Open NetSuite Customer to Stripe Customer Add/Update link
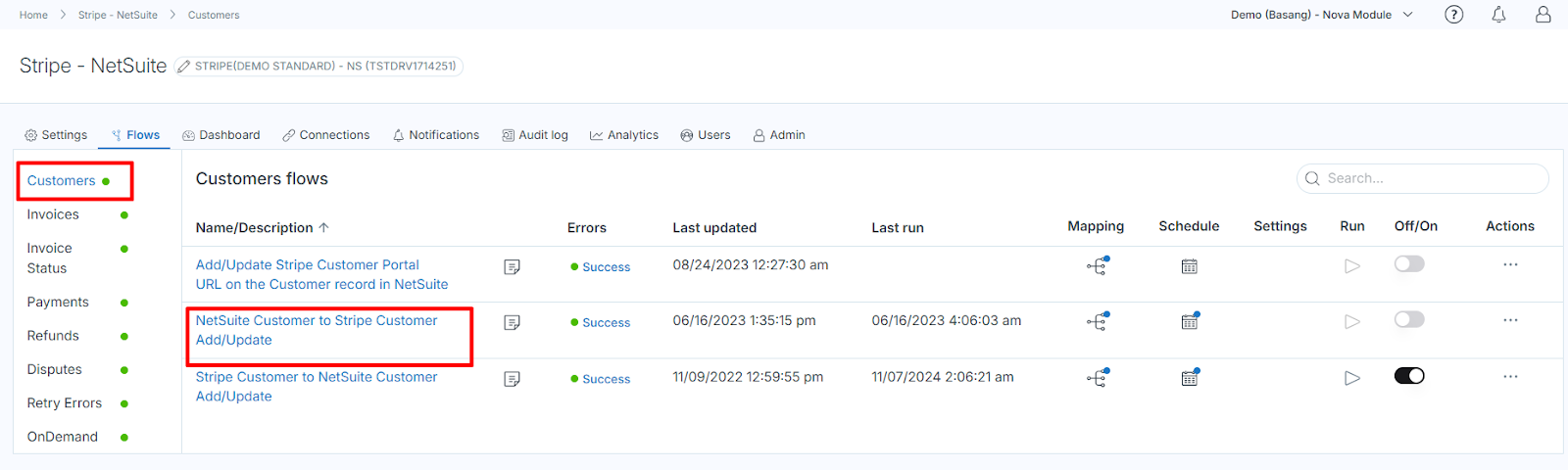Viewport: 1568px width, 470px height. [x=316, y=330]
